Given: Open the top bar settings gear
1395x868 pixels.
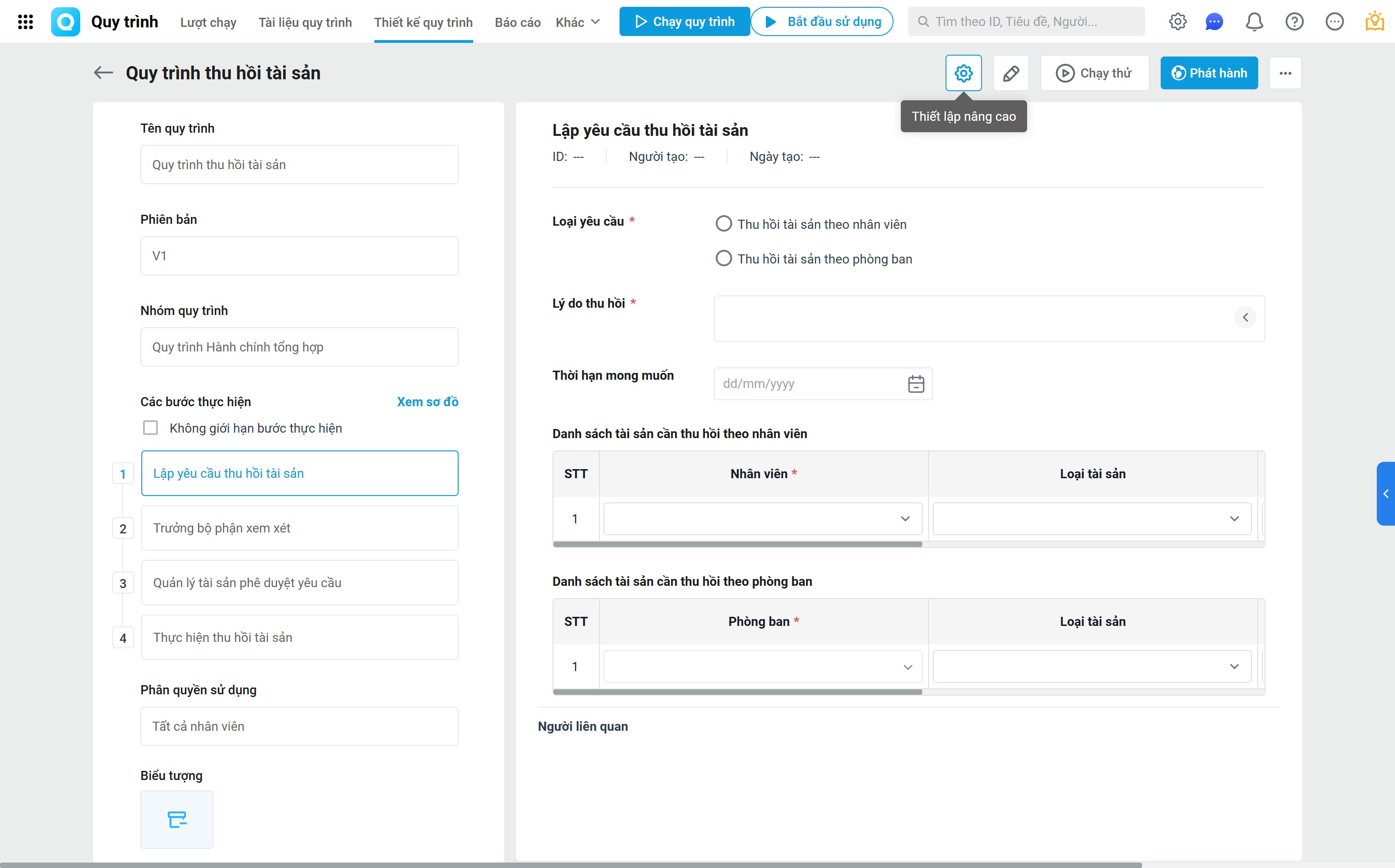Looking at the screenshot, I should pyautogui.click(x=1178, y=22).
